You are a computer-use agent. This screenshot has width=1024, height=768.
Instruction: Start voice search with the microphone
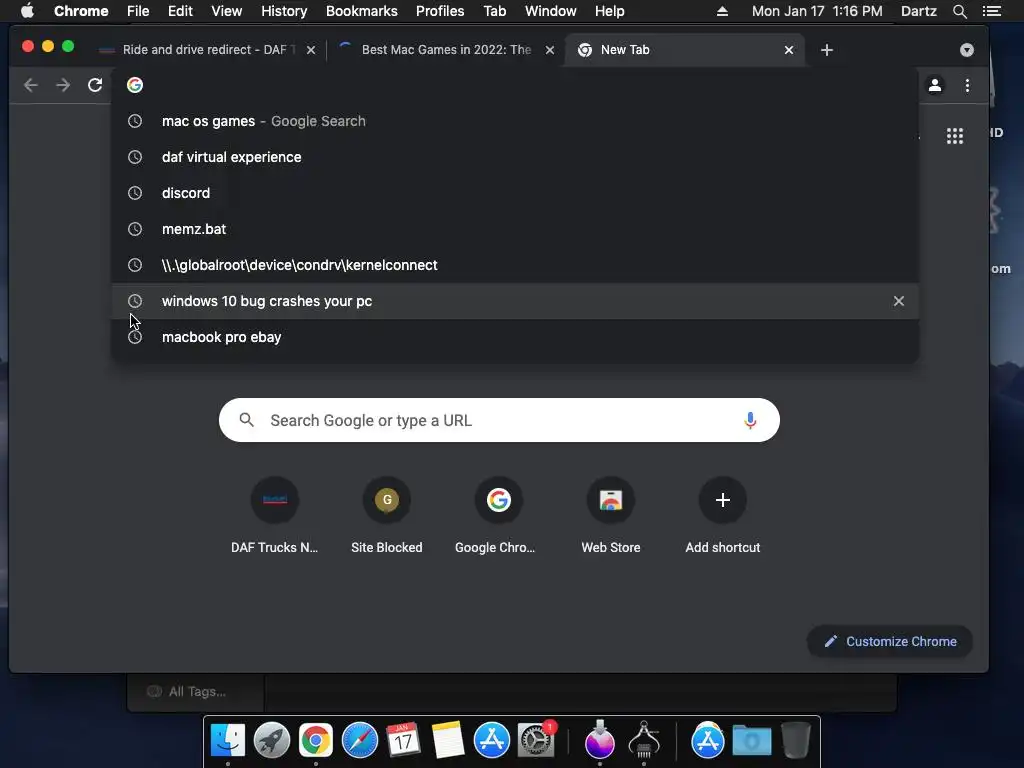pyautogui.click(x=750, y=421)
